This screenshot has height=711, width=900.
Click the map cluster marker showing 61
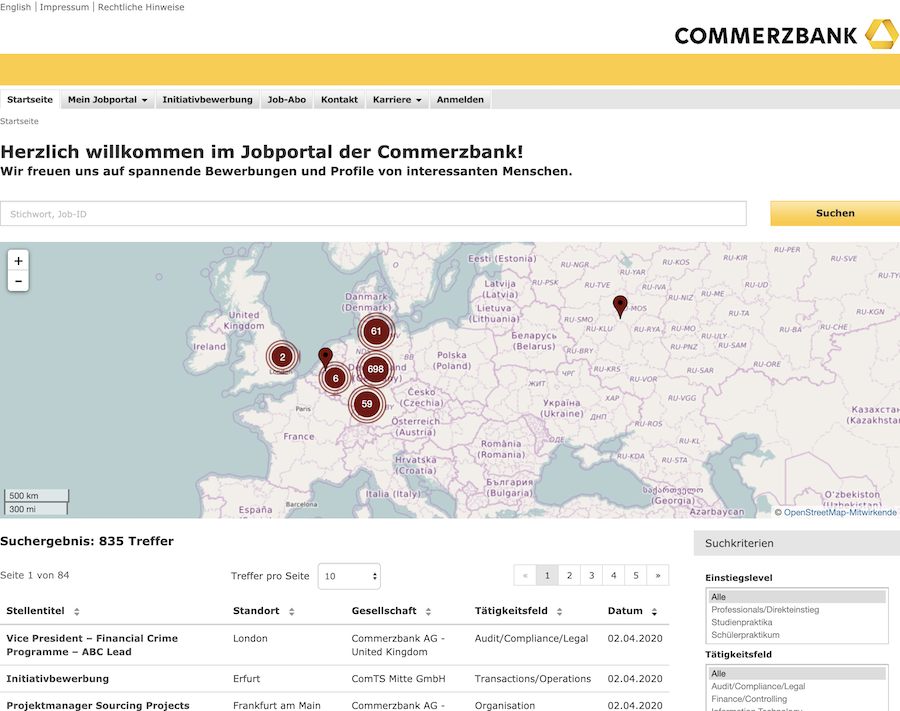[x=376, y=331]
